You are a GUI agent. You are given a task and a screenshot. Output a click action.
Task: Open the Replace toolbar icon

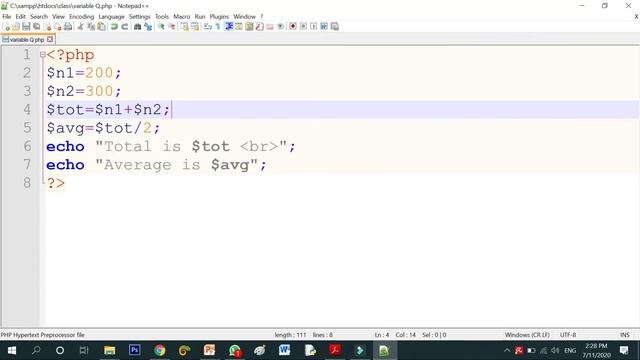[x=148, y=27]
